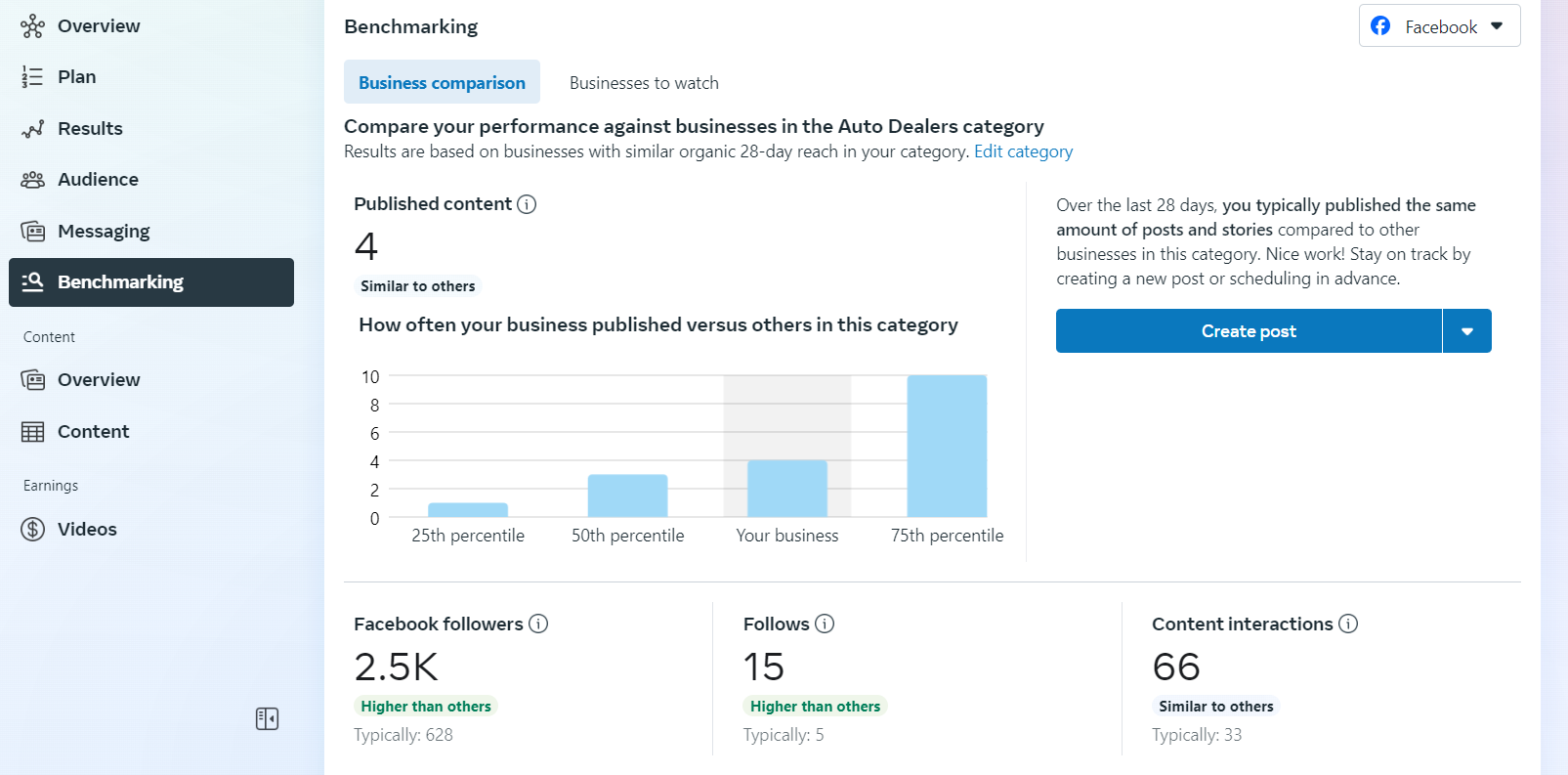
Task: Open the Benchmarking menu item
Action: (151, 282)
